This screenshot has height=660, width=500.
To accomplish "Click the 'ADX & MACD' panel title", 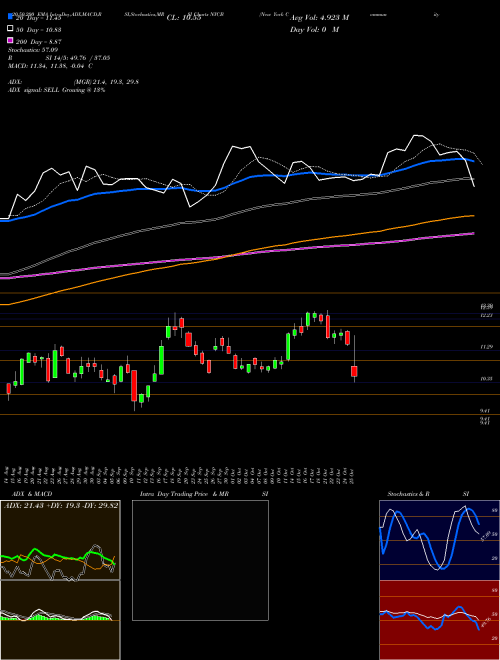I will pos(32,494).
